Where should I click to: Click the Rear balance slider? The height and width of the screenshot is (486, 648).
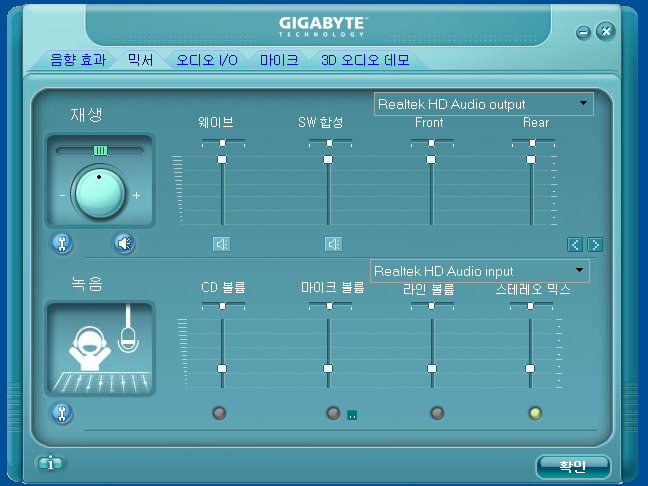click(533, 143)
